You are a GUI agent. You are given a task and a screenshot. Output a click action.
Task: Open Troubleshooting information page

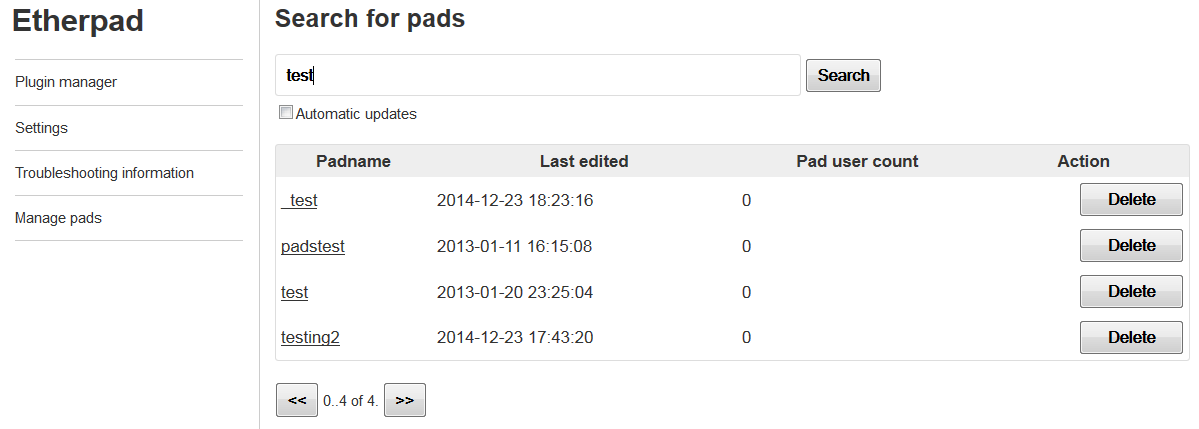click(x=105, y=173)
